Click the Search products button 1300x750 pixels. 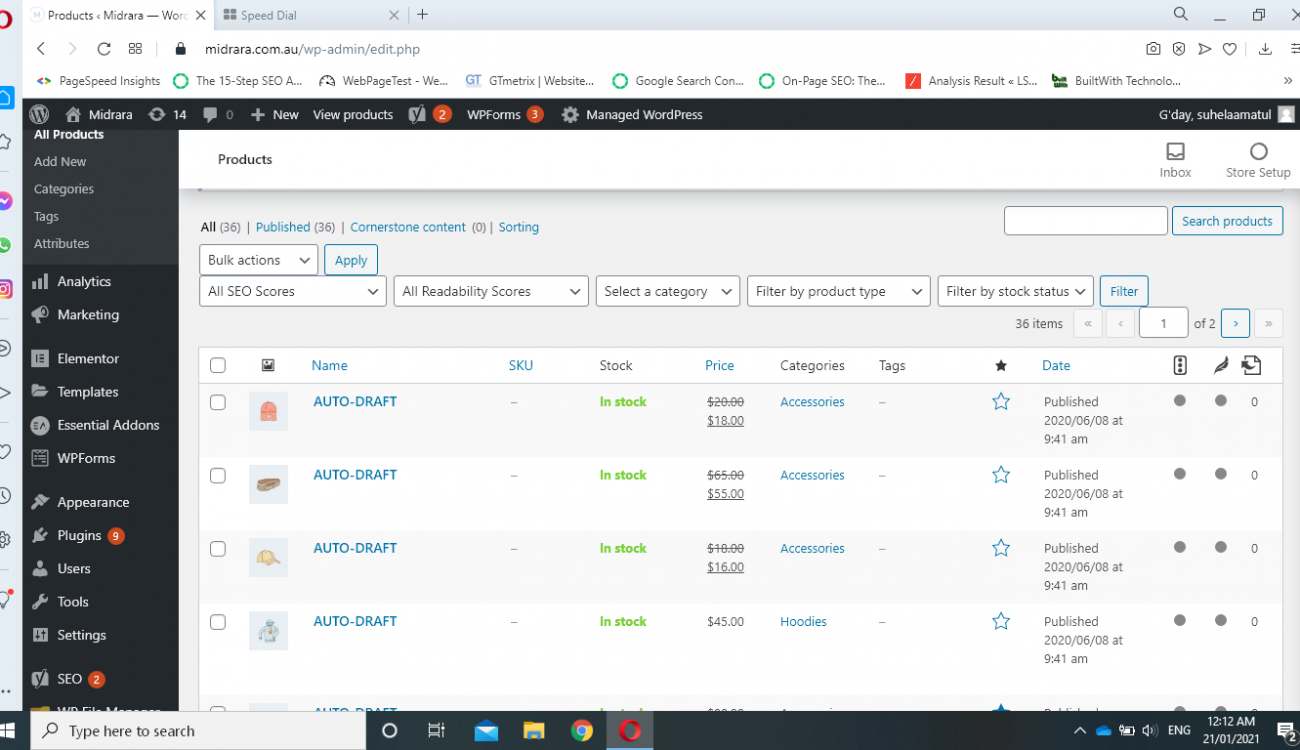[x=1227, y=221]
